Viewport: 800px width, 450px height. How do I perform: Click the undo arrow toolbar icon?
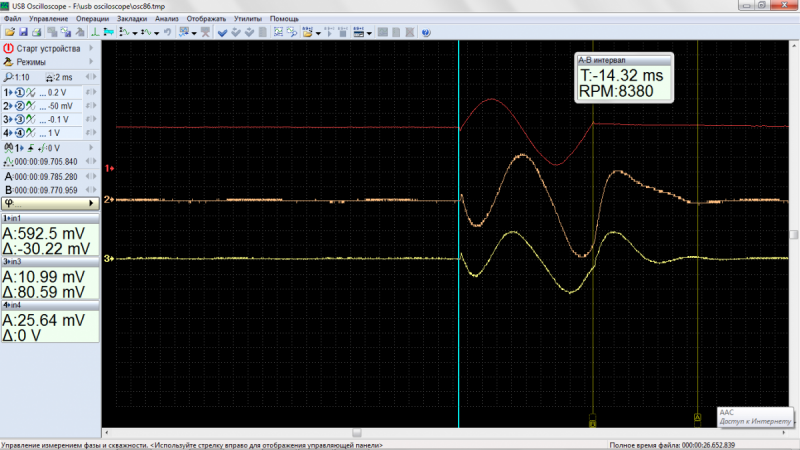pos(167,32)
